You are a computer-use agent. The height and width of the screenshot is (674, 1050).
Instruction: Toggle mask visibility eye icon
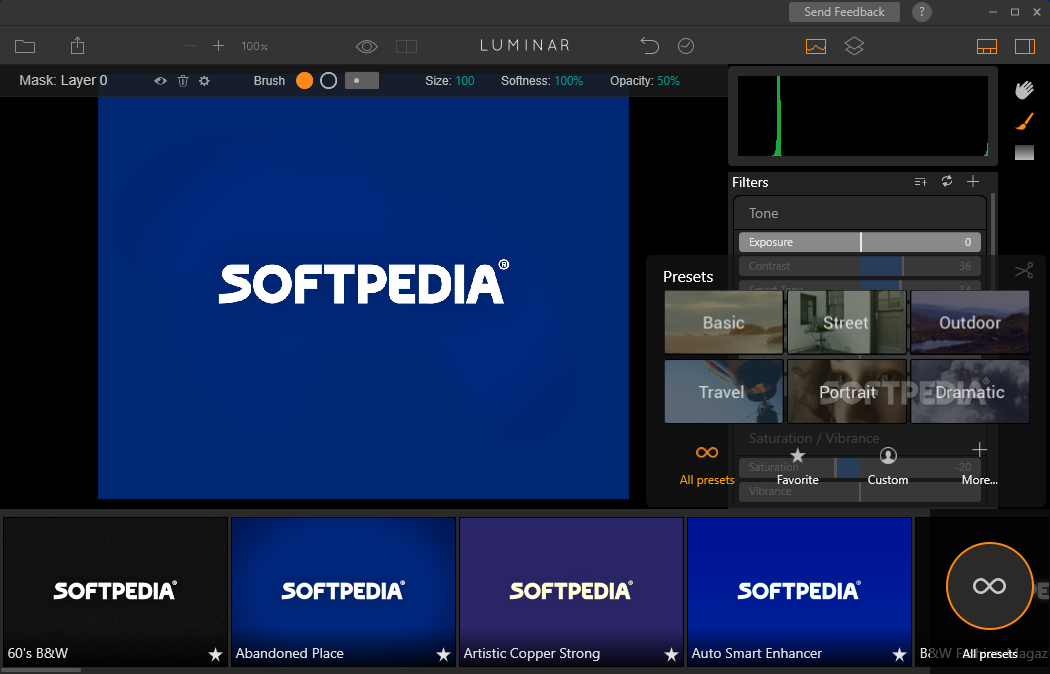(x=161, y=81)
